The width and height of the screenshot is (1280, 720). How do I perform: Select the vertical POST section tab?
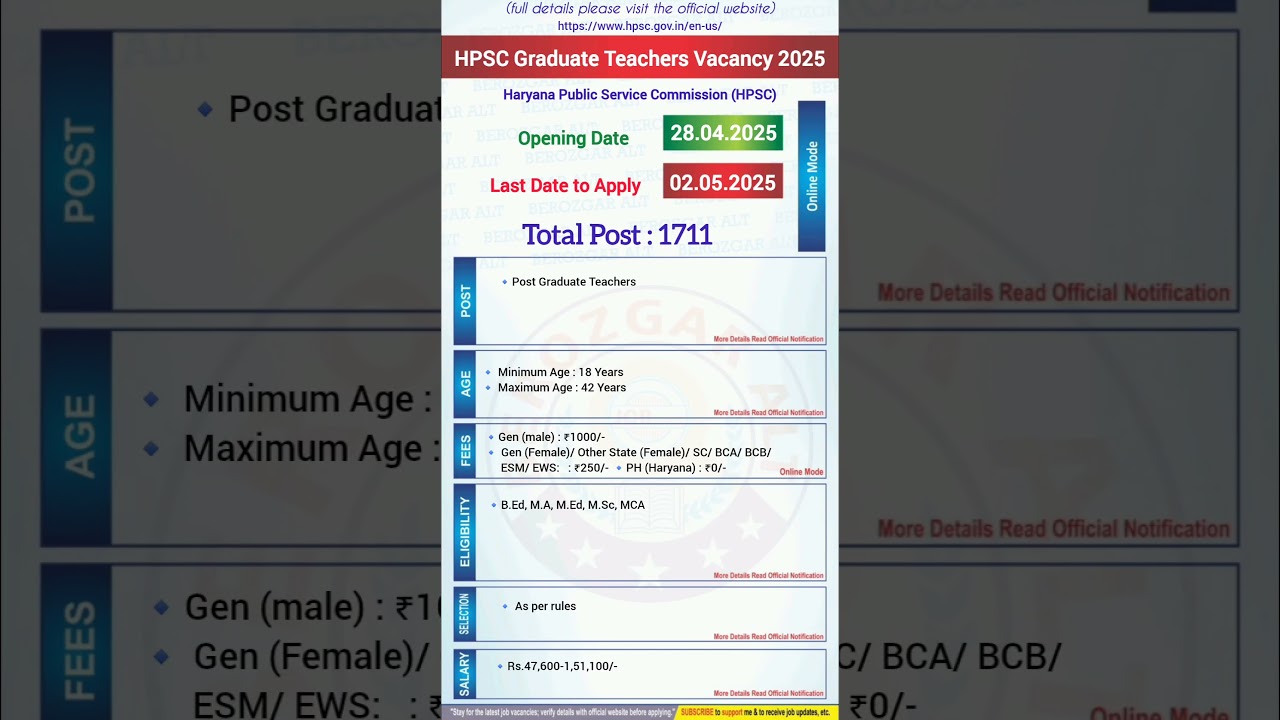pyautogui.click(x=465, y=301)
